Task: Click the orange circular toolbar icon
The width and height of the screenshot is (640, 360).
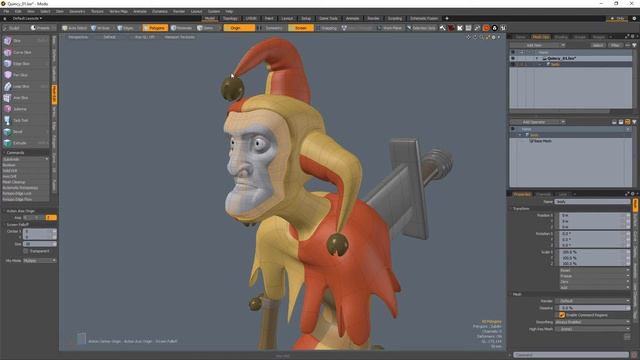Action: (x=486, y=28)
